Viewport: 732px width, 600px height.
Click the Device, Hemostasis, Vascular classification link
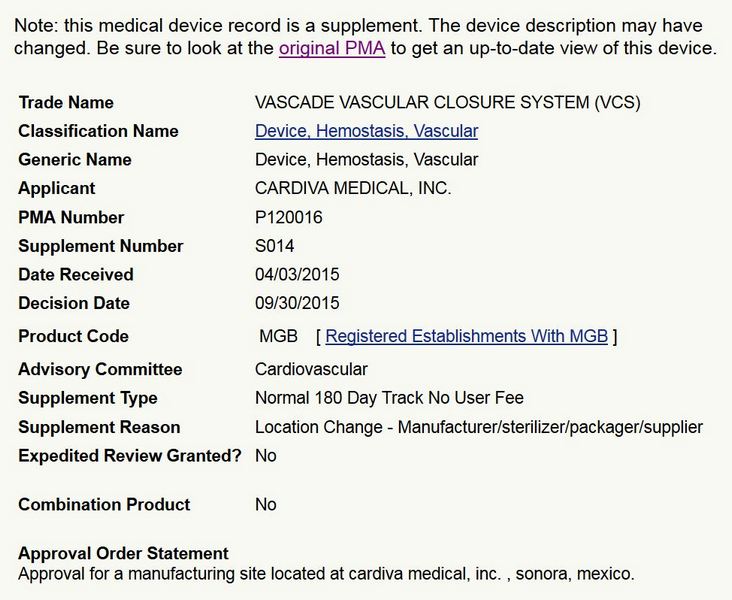tap(366, 131)
